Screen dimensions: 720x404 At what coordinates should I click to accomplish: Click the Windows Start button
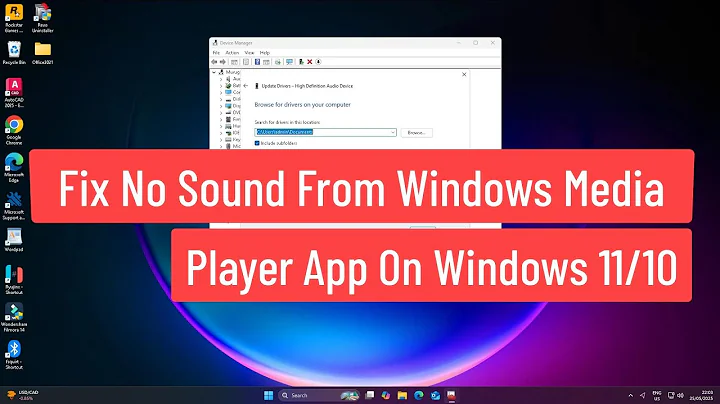pyautogui.click(x=269, y=395)
